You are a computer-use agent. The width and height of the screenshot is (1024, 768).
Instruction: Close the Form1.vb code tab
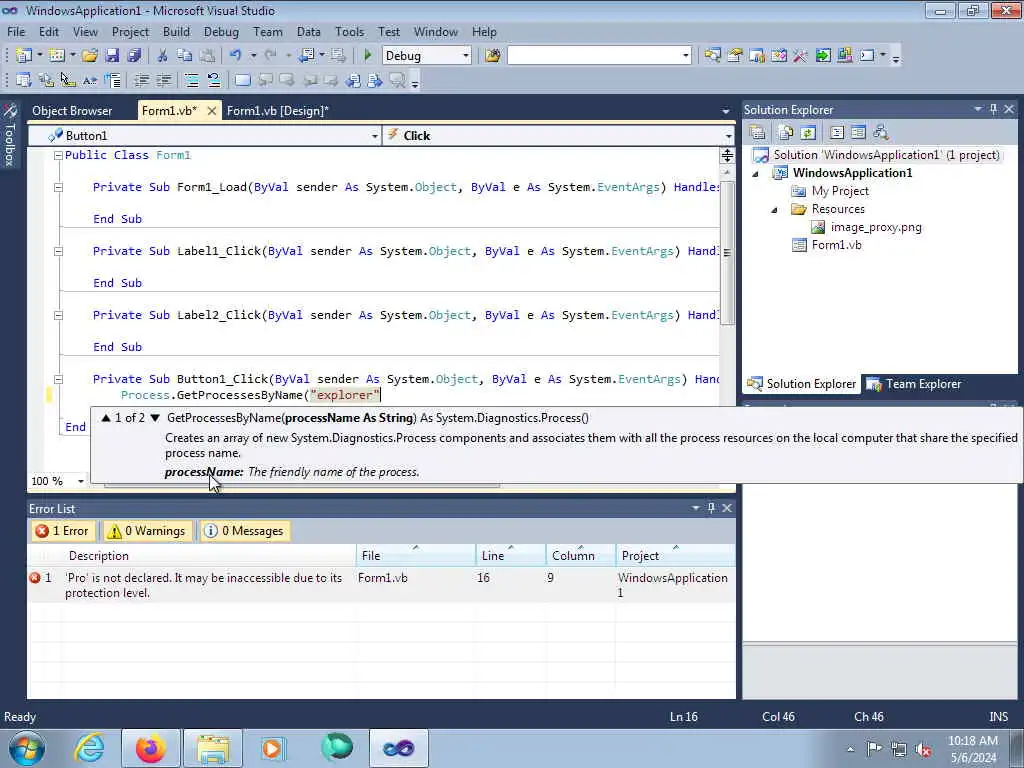pos(212,111)
